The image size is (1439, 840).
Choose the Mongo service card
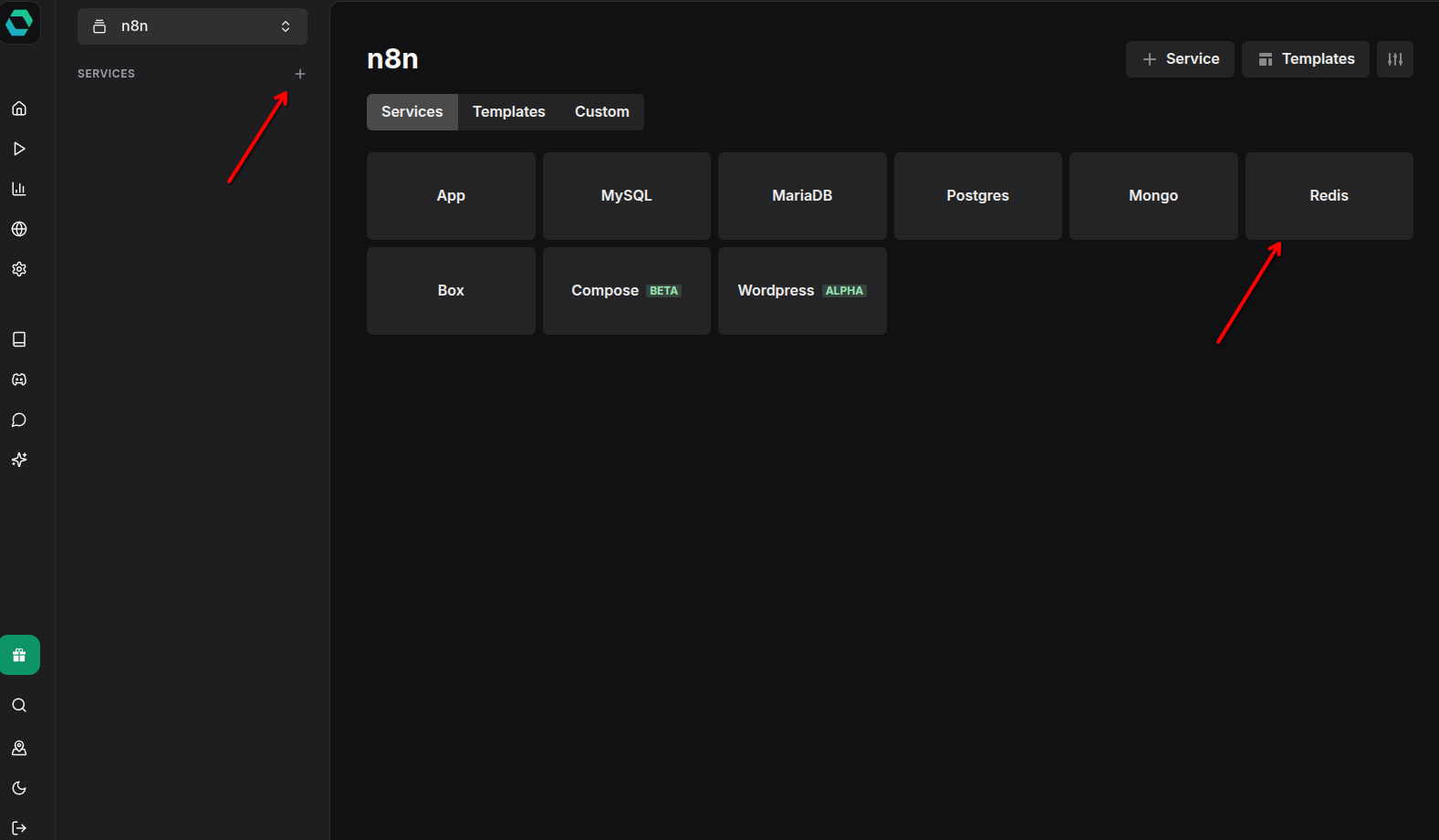click(1153, 196)
